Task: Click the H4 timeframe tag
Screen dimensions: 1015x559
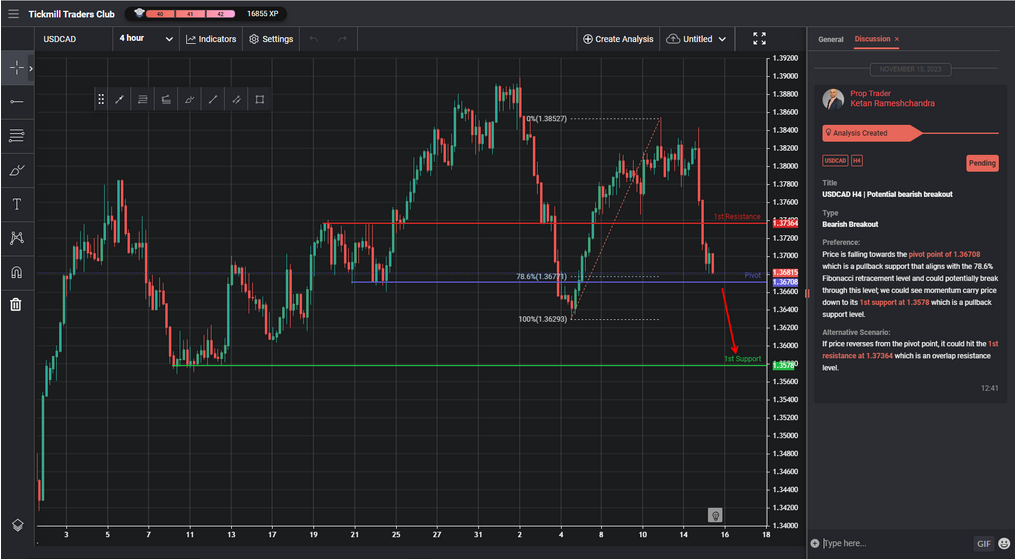Action: pyautogui.click(x=856, y=160)
